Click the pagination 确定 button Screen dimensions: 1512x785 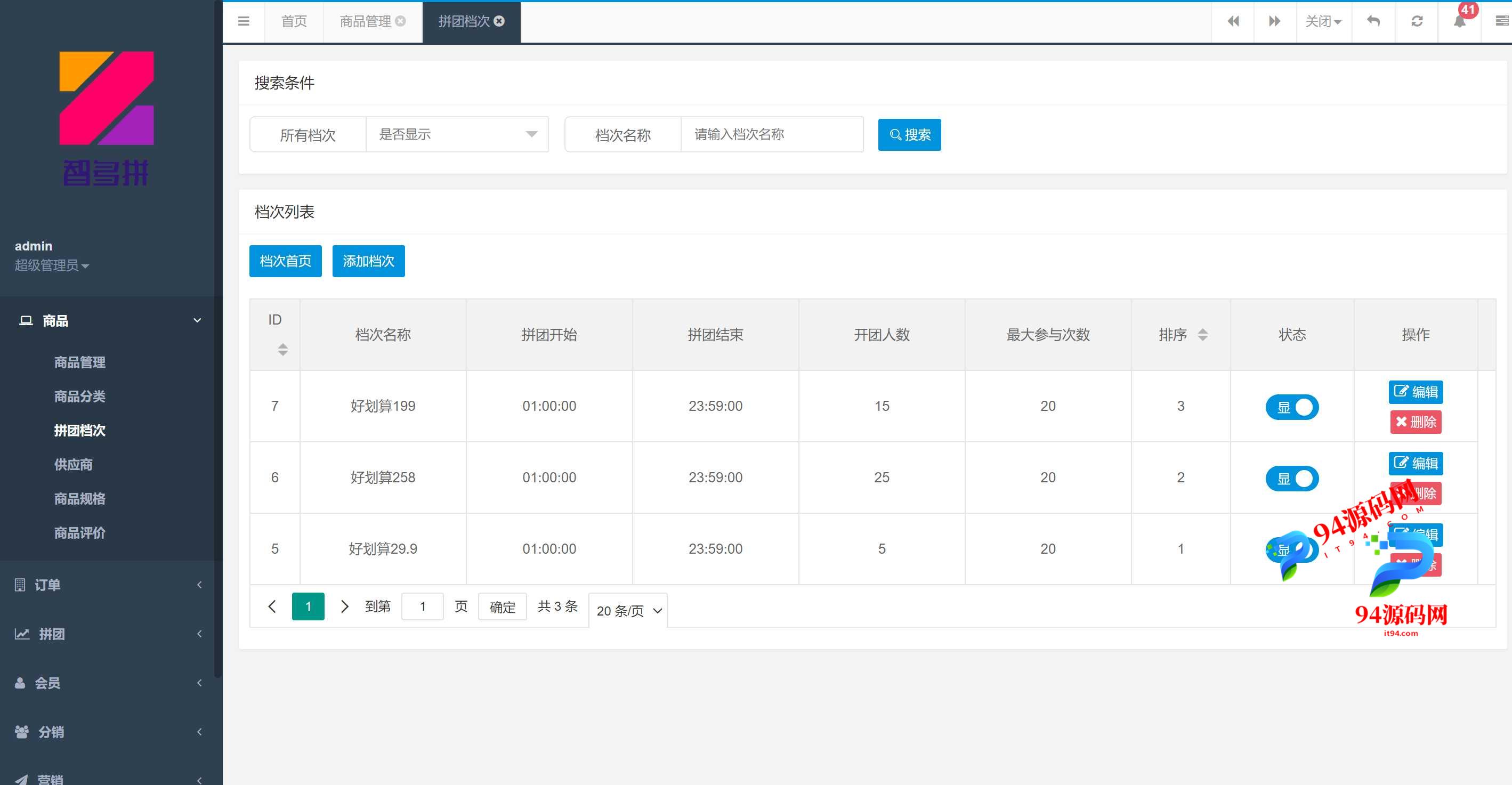(x=503, y=606)
